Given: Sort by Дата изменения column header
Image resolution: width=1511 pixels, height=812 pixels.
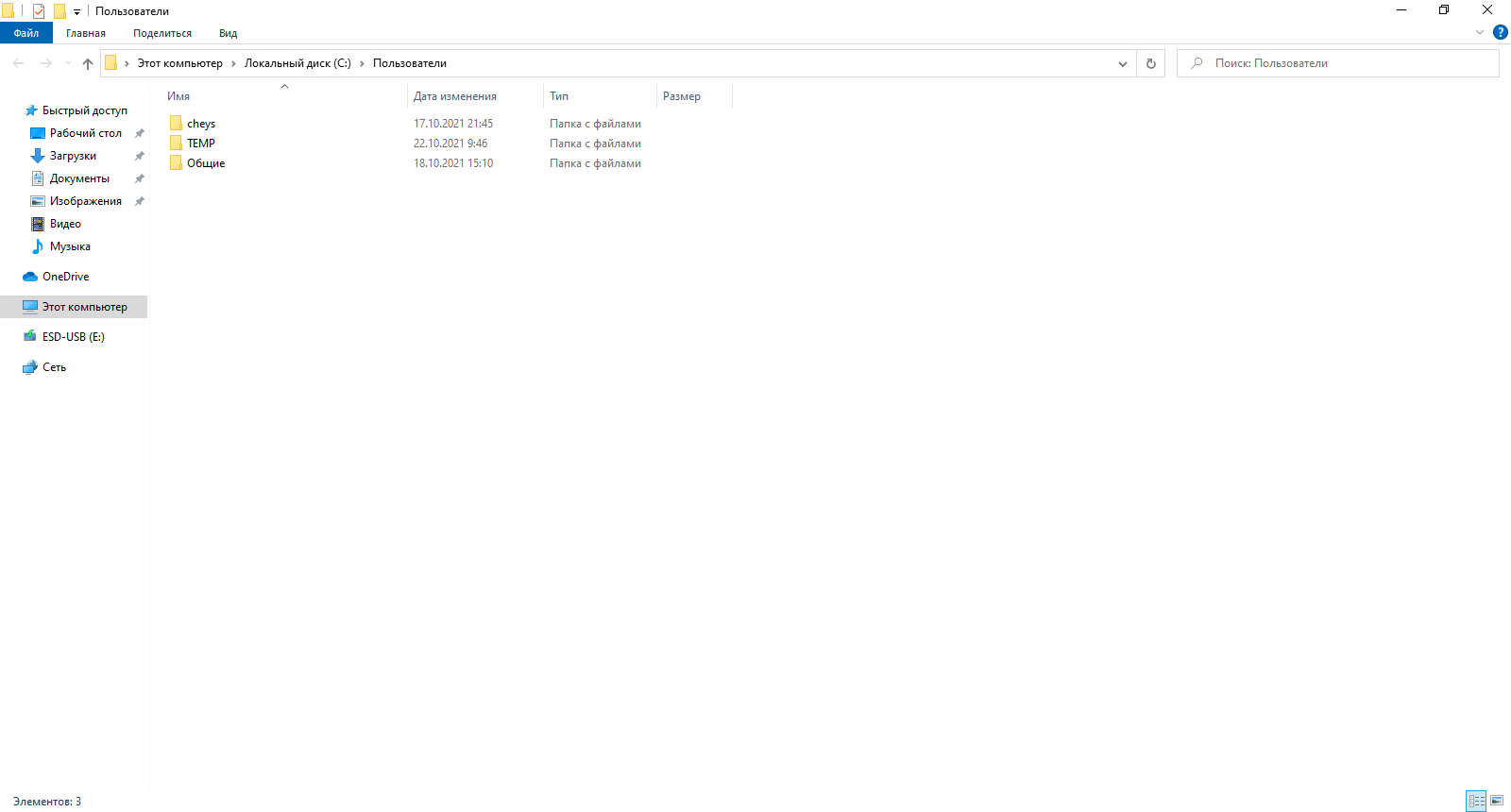Looking at the screenshot, I should pos(476,95).
